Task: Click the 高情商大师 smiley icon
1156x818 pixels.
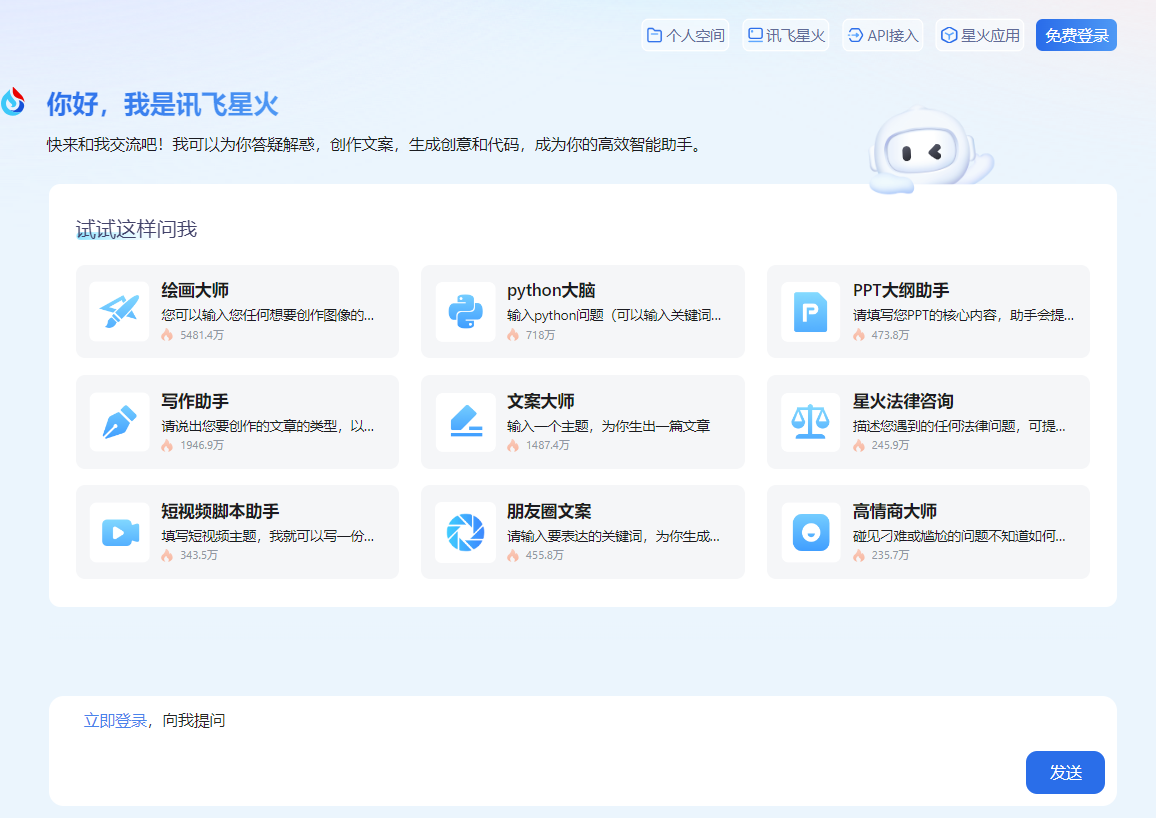Action: [811, 532]
